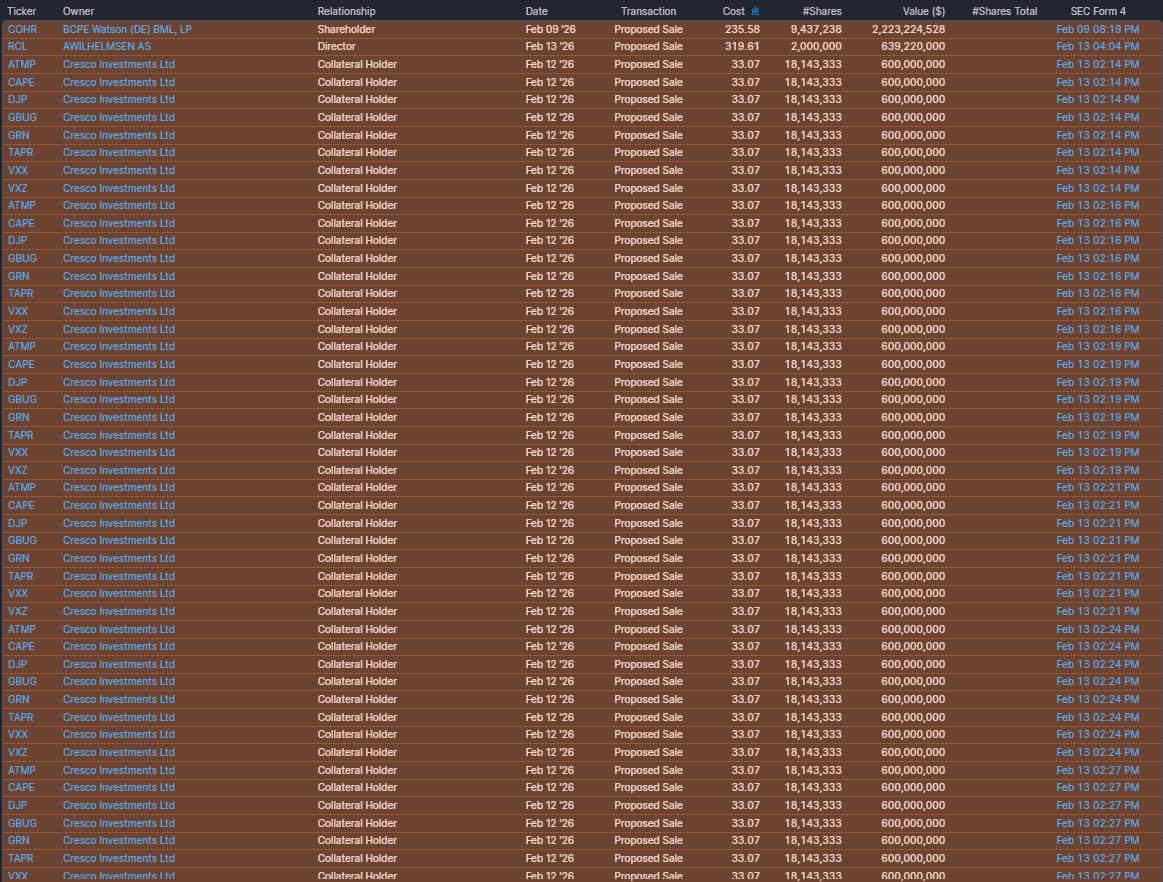Image resolution: width=1163 pixels, height=882 pixels.
Task: Select the value 2,223,224,528
Action: (x=909, y=29)
